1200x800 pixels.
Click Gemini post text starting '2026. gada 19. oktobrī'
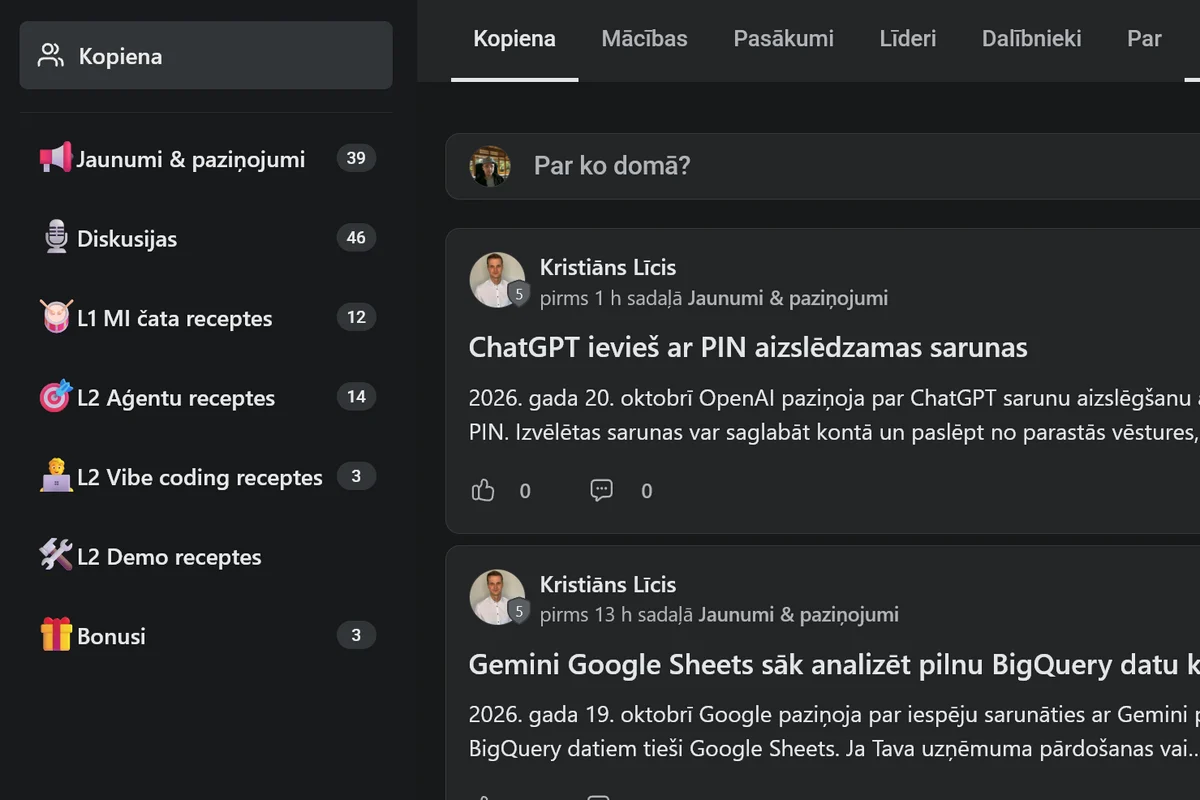834,732
